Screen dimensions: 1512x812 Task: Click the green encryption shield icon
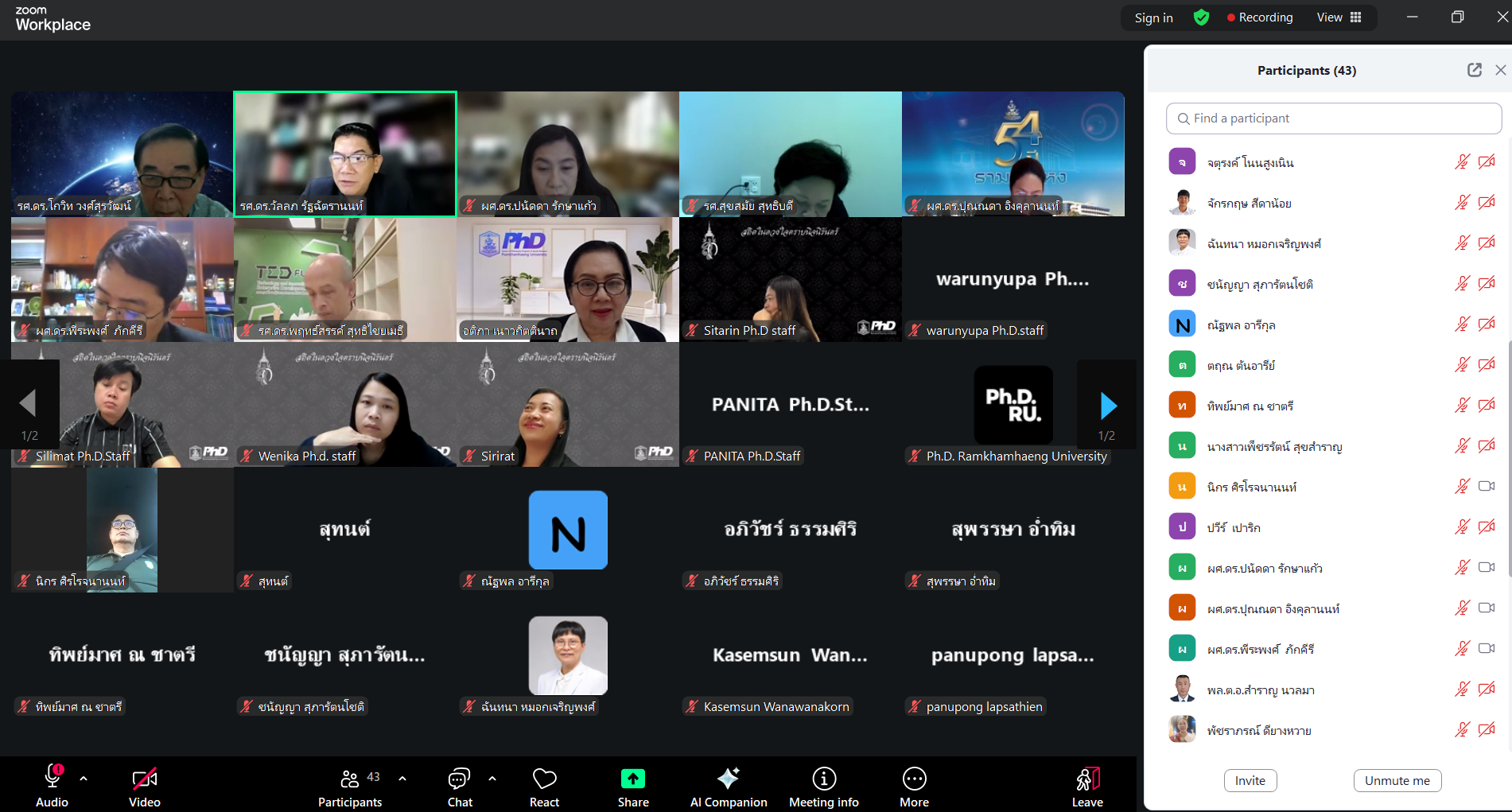[1201, 17]
